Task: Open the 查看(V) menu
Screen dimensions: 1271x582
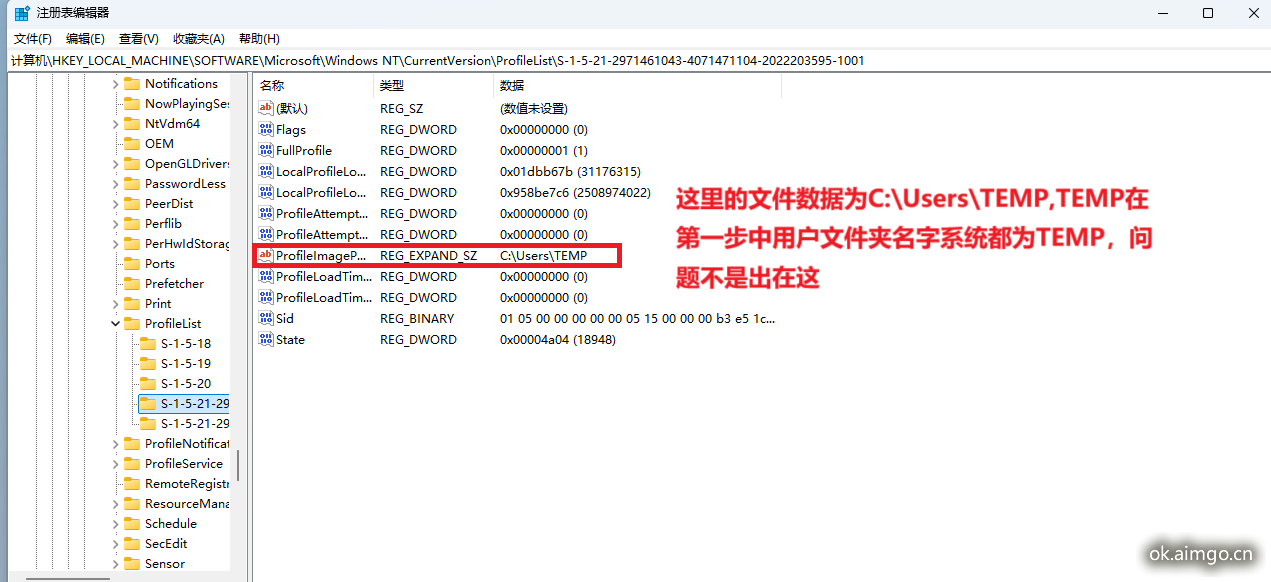Action: (139, 39)
